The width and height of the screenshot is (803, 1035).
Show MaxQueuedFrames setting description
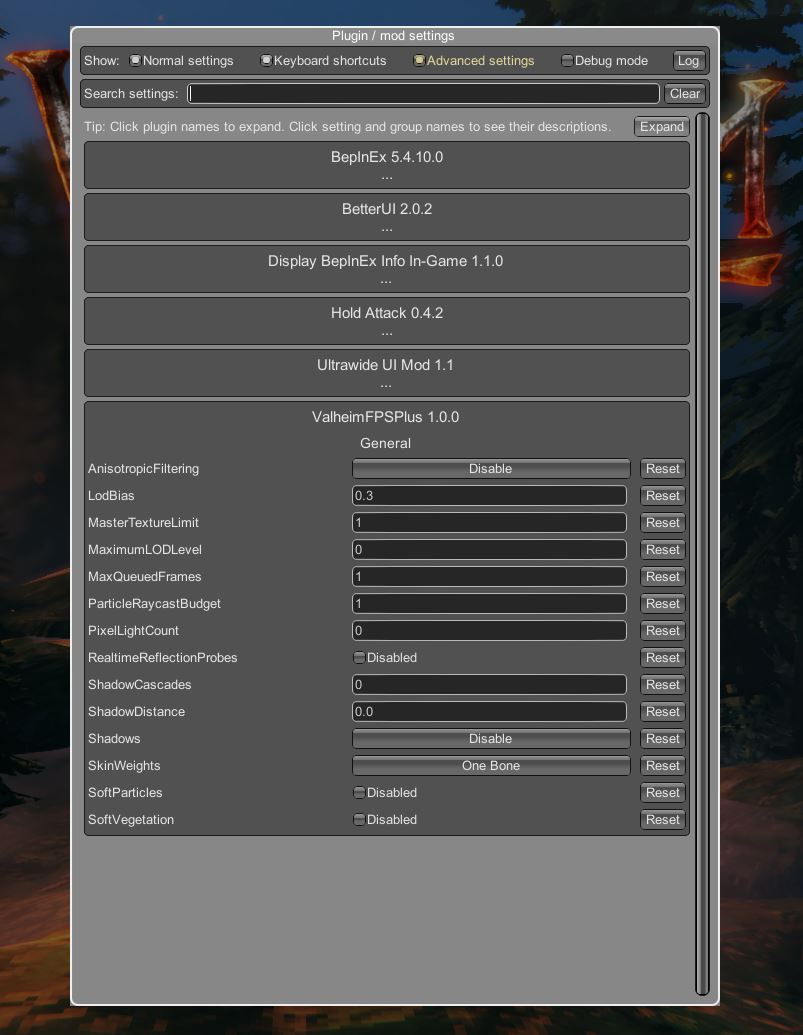pos(145,577)
